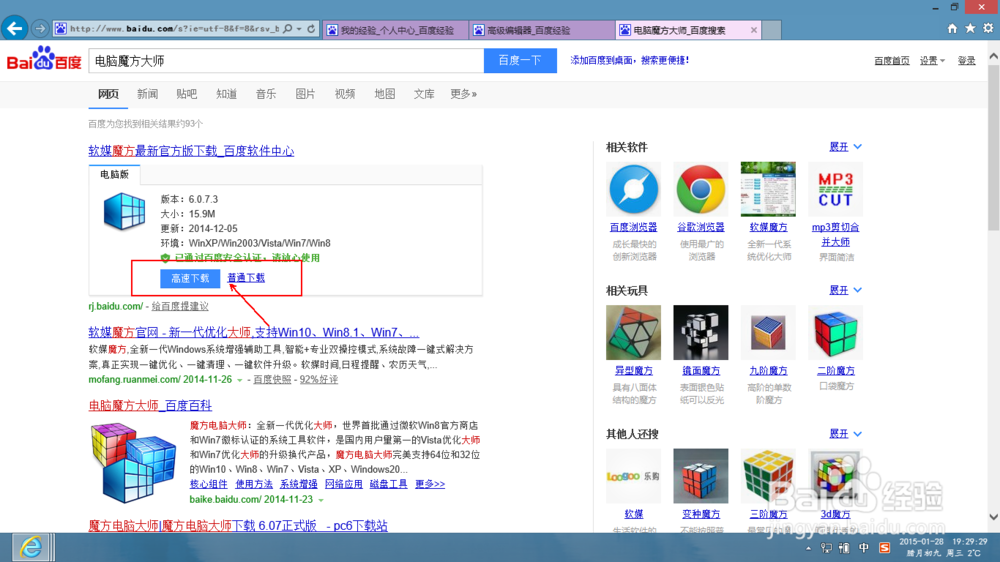This screenshot has height=562, width=1000.
Task: Click the IE forward arrow button
Action: coord(40,29)
